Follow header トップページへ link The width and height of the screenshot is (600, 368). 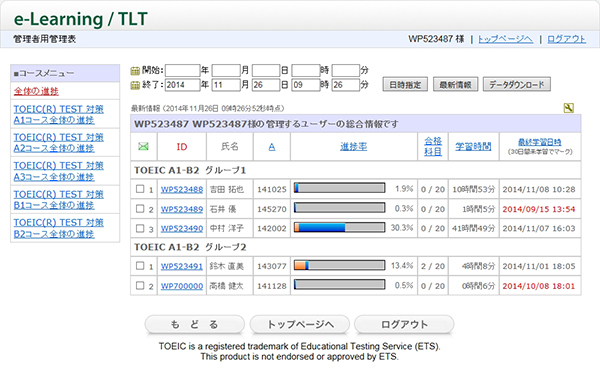[x=505, y=39]
